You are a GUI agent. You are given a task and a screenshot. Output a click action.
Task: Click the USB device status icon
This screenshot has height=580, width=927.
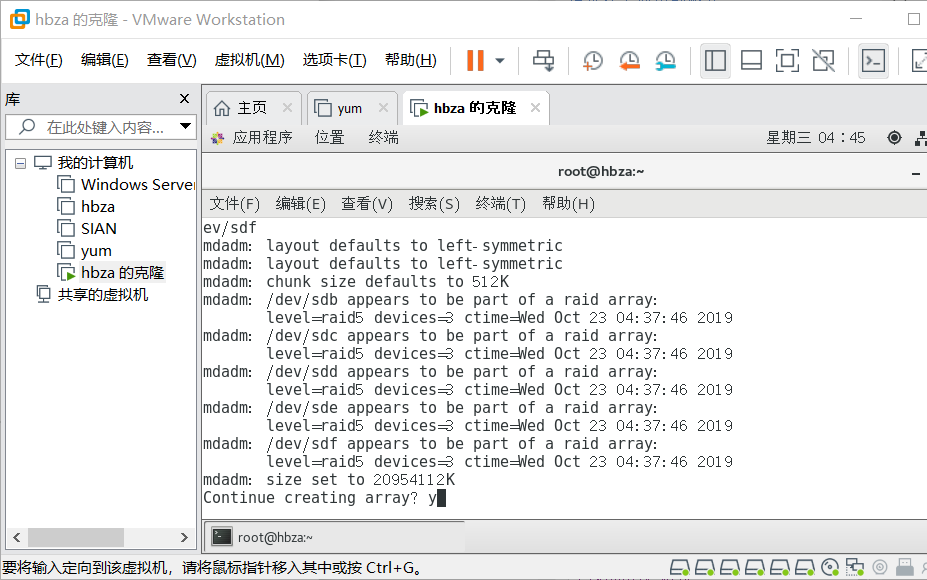905,568
